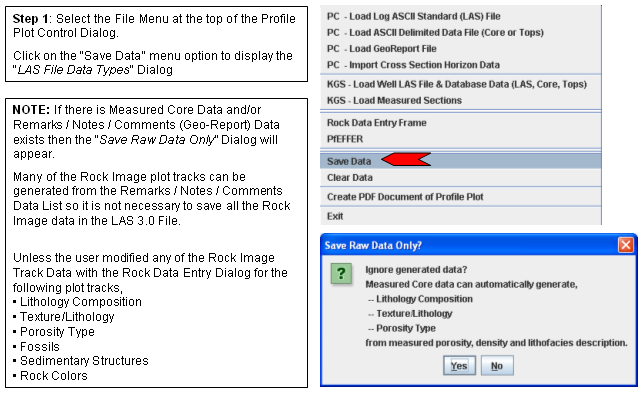The image size is (644, 393).
Task: Click the red arrow pointing at Save Data
Action: pos(406,159)
